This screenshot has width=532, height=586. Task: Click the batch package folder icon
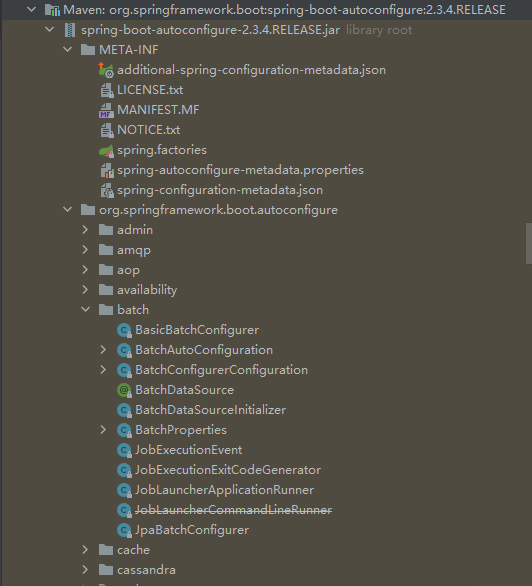click(106, 309)
